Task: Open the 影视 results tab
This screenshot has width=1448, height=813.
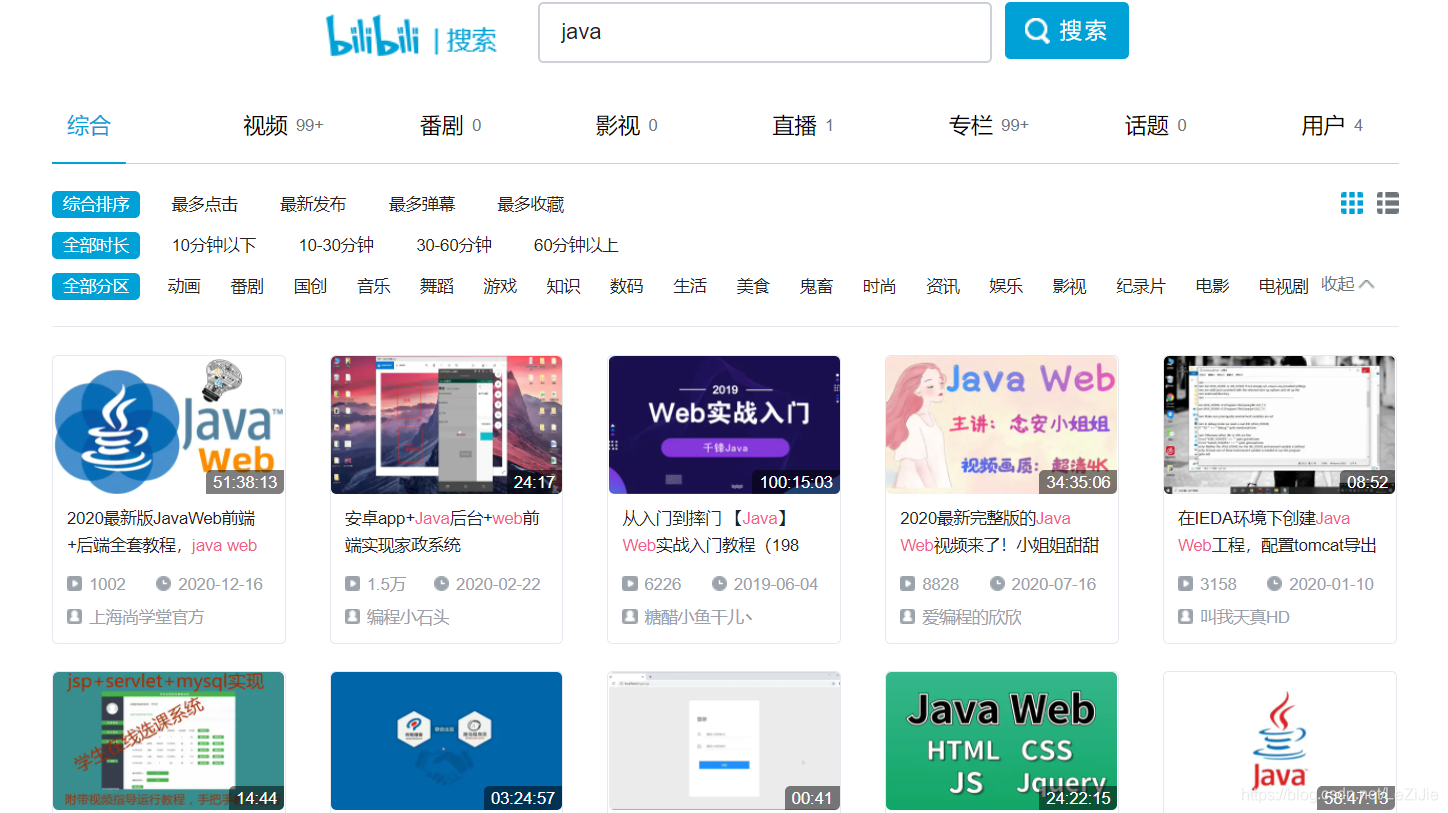Action: point(627,126)
